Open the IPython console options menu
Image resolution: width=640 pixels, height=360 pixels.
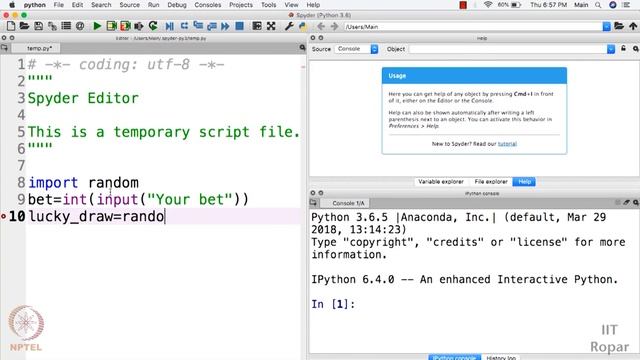pyautogui.click(x=636, y=202)
